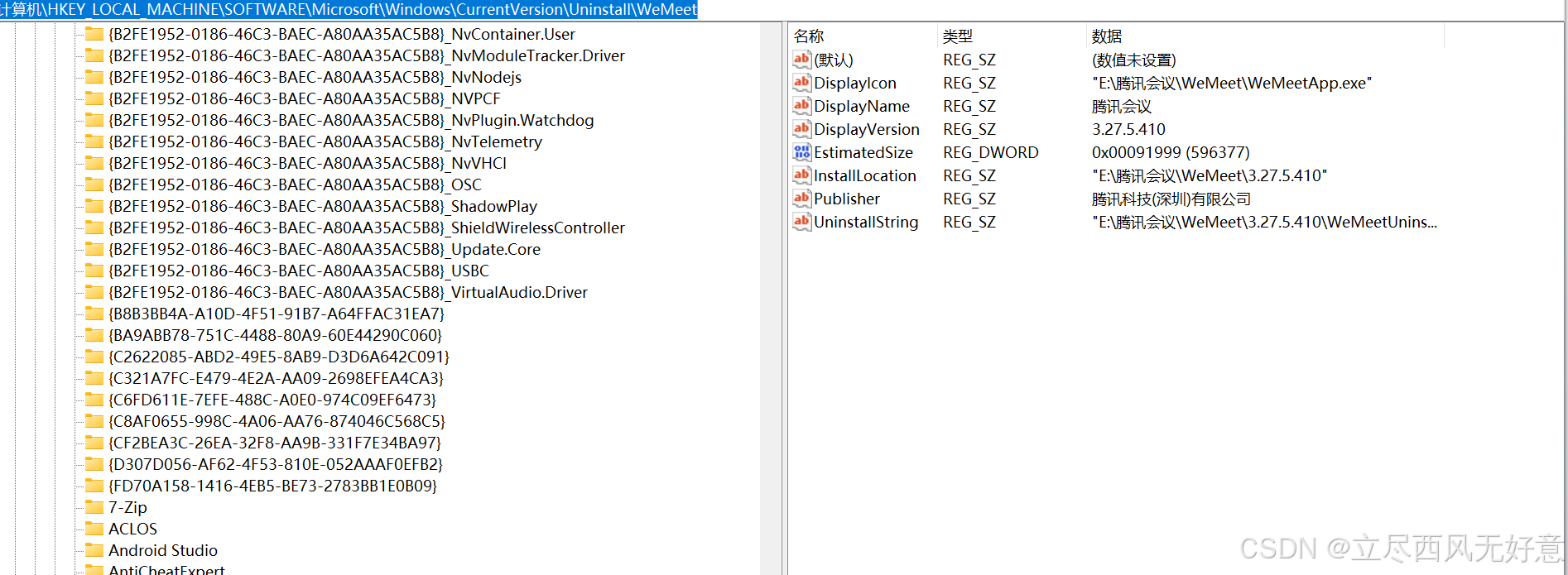Click the folder icon of NvContainer.User key

coord(94,34)
